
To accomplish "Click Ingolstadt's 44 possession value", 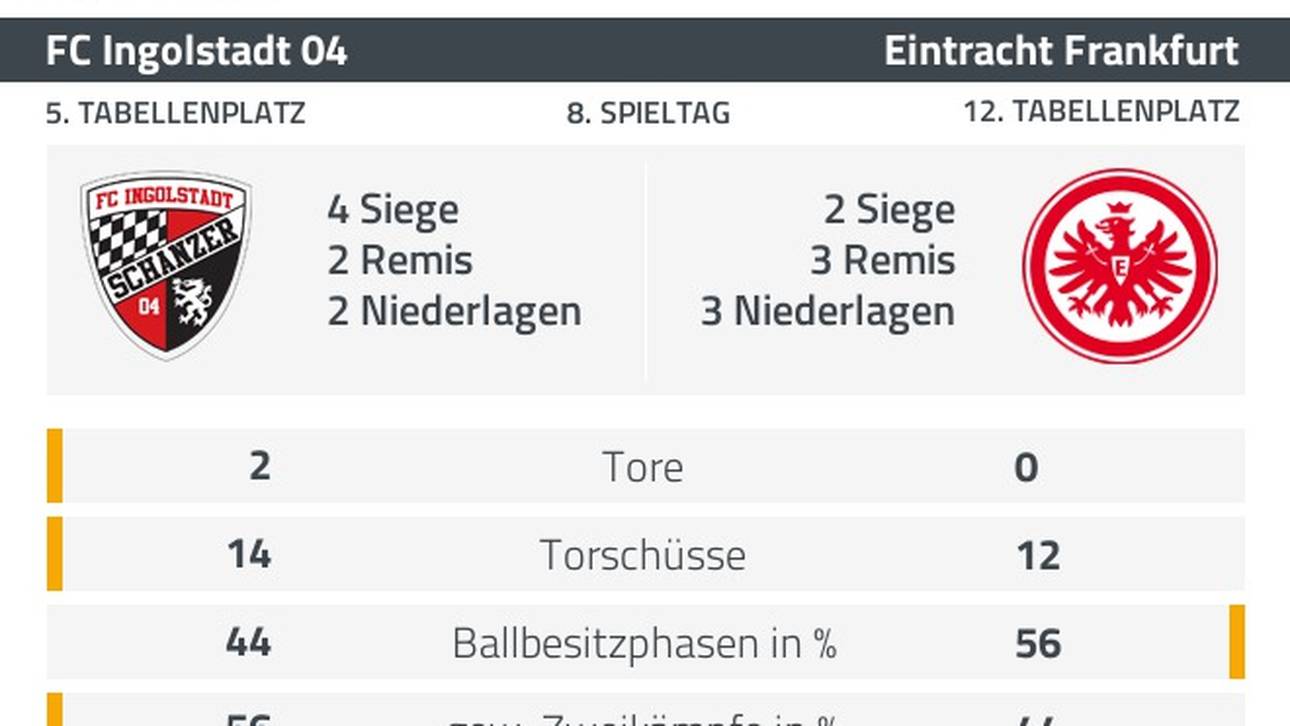I will 248,642.
